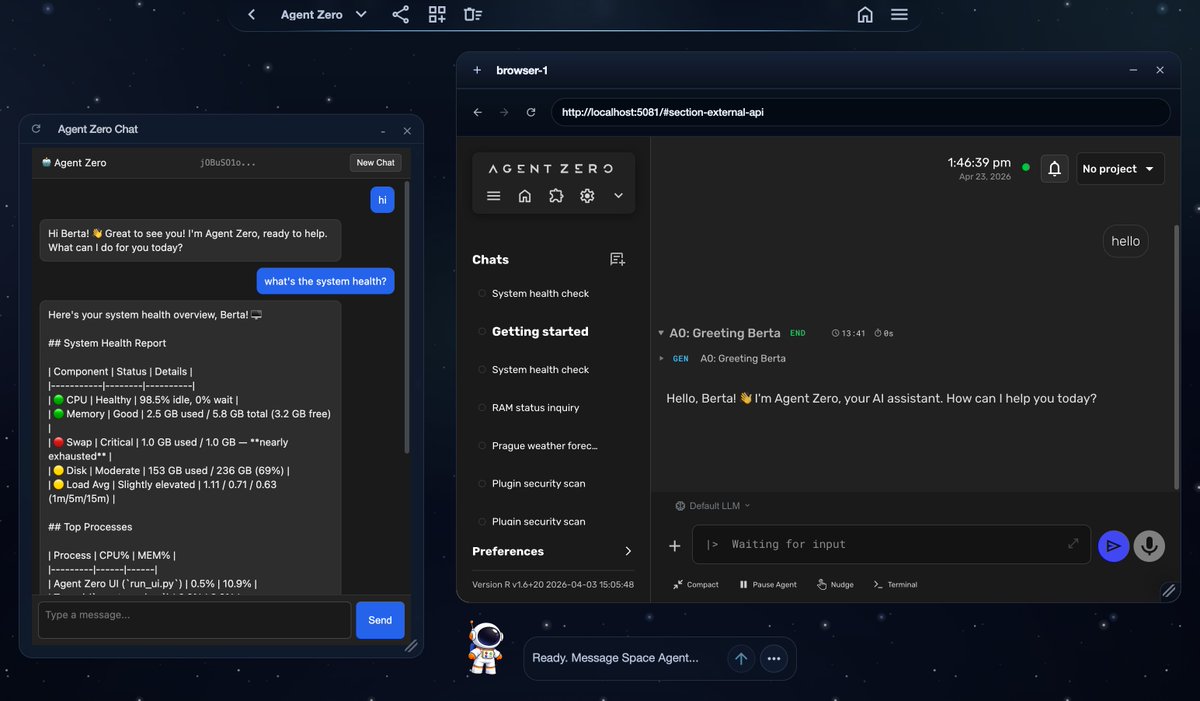Viewport: 1200px width, 701px height.
Task: Navigate back in the browser-1 window
Action: (x=478, y=113)
